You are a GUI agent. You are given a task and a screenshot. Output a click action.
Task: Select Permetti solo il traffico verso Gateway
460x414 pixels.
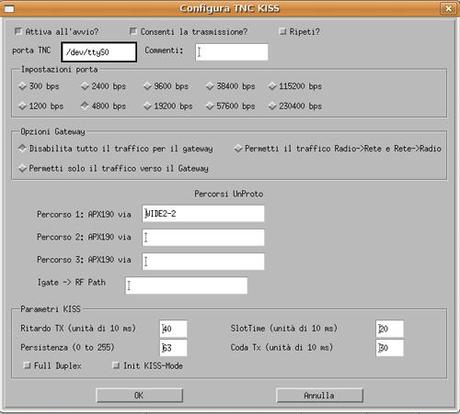pyautogui.click(x=22, y=168)
